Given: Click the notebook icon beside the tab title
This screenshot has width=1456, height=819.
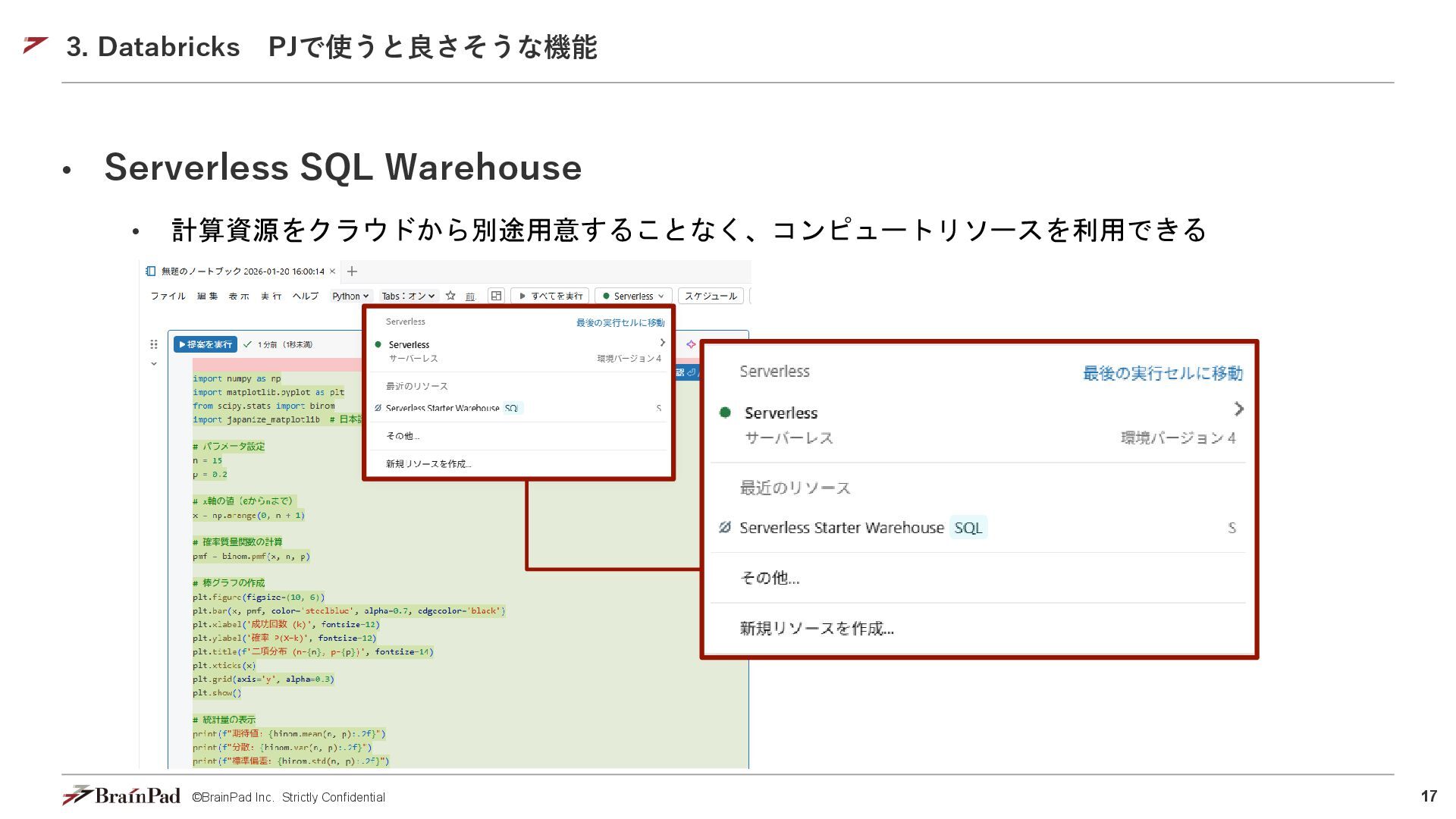Looking at the screenshot, I should pyautogui.click(x=151, y=271).
